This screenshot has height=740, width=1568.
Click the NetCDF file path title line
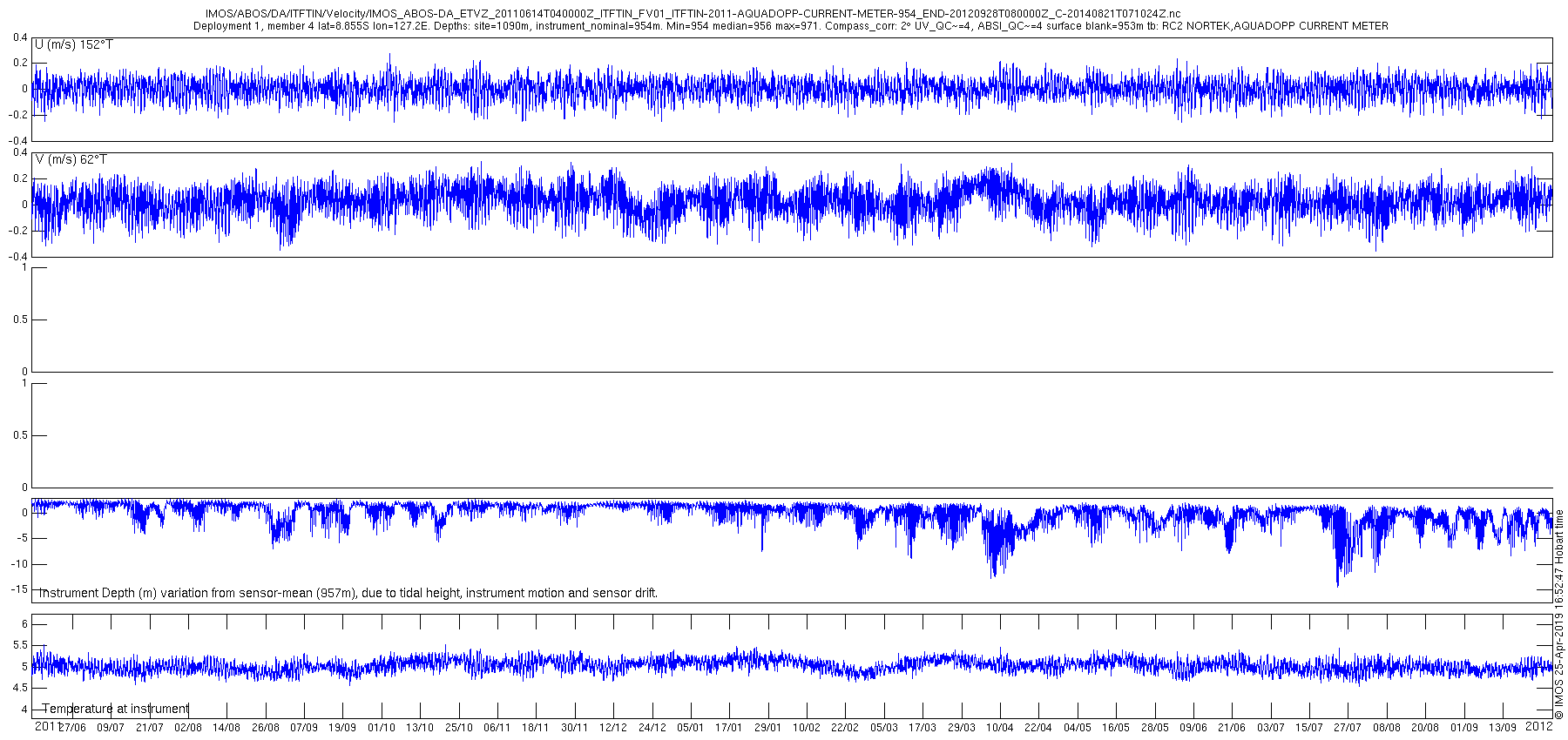[693, 14]
